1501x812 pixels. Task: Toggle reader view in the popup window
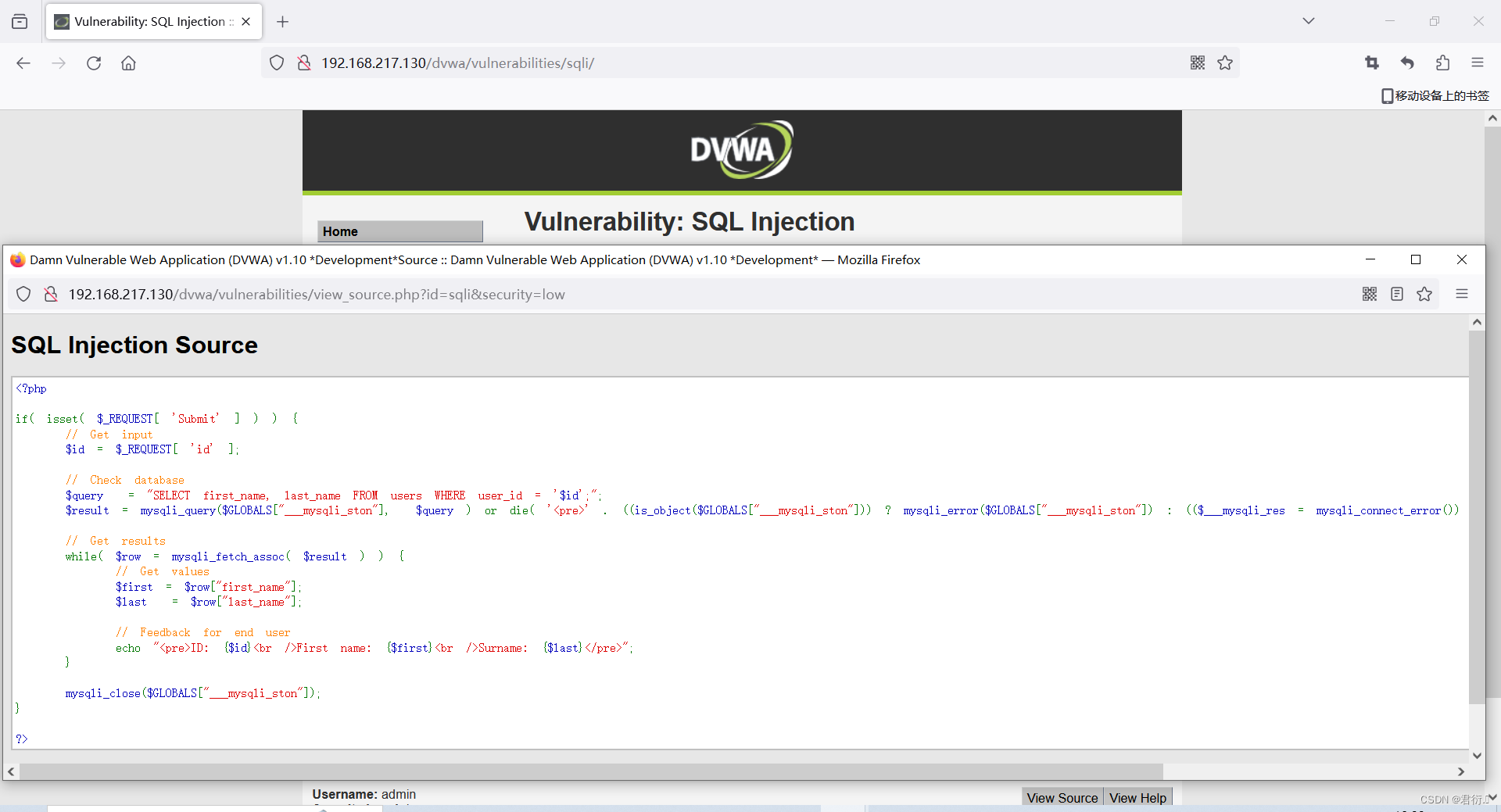1397,294
